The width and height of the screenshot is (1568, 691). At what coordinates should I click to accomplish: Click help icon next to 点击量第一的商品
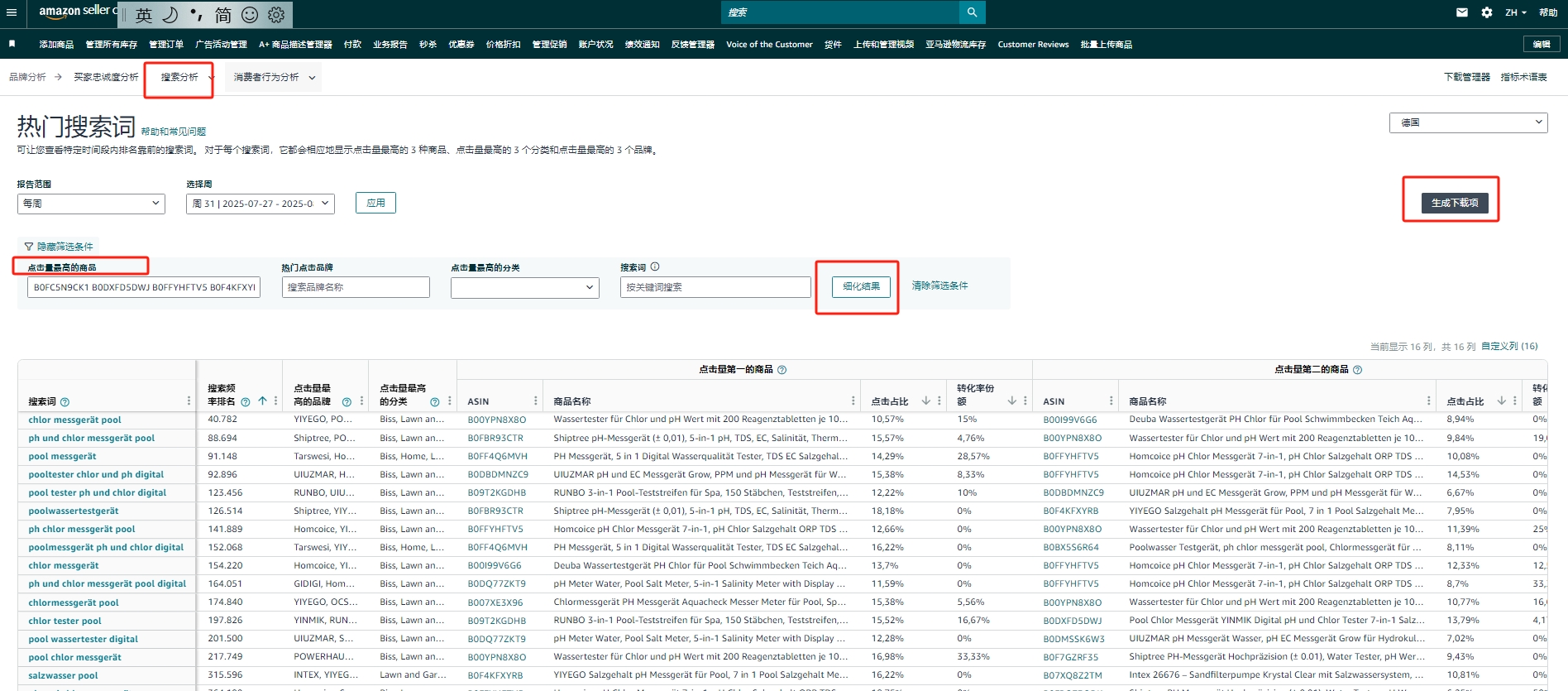(x=782, y=370)
